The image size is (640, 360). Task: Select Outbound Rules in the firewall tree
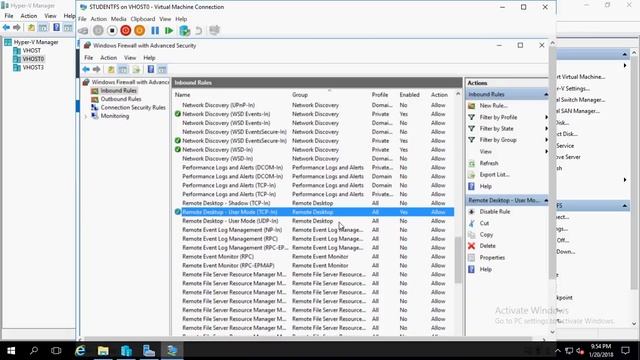(x=121, y=99)
